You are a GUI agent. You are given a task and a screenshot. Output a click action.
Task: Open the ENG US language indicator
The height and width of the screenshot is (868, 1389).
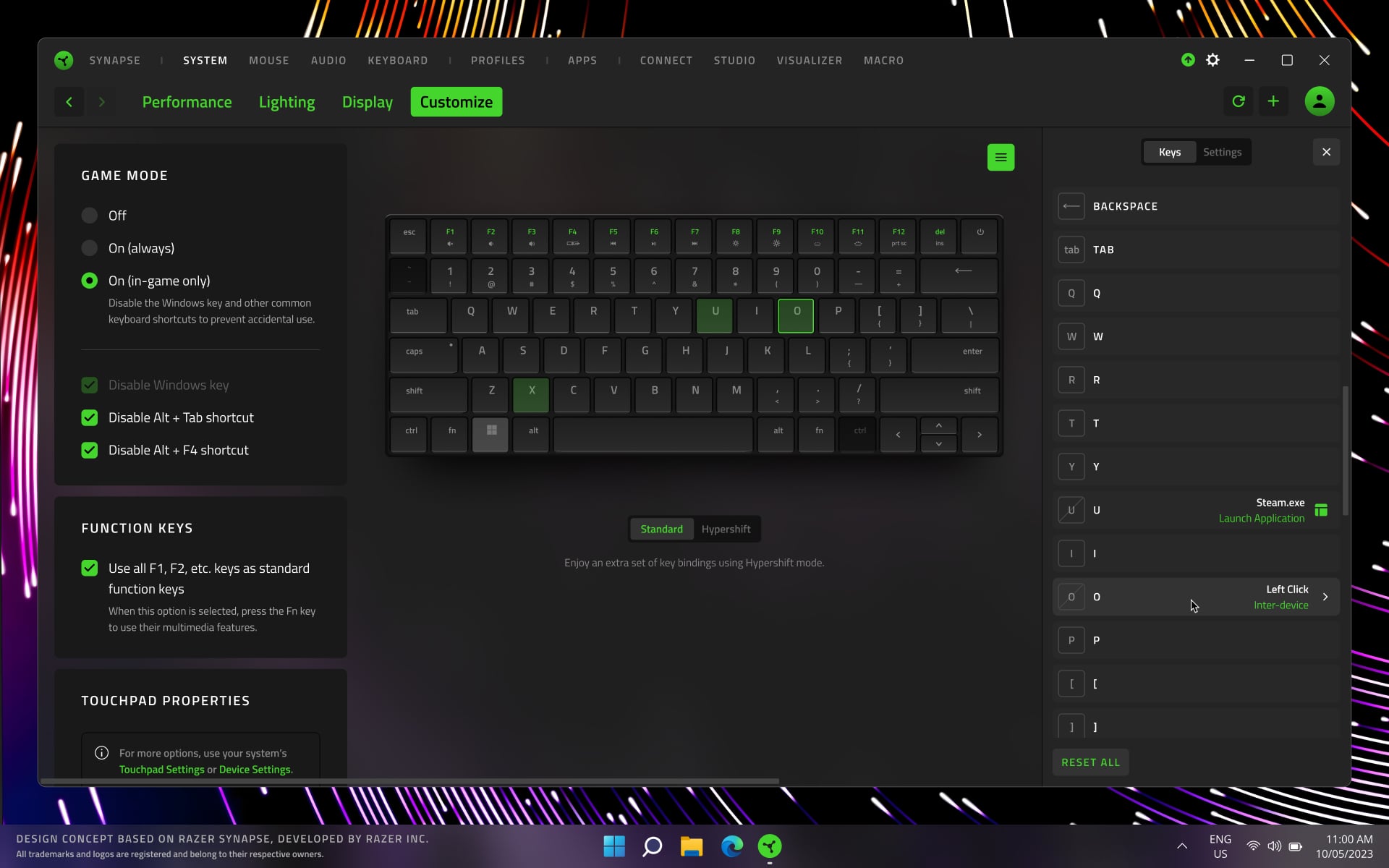pos(1220,846)
